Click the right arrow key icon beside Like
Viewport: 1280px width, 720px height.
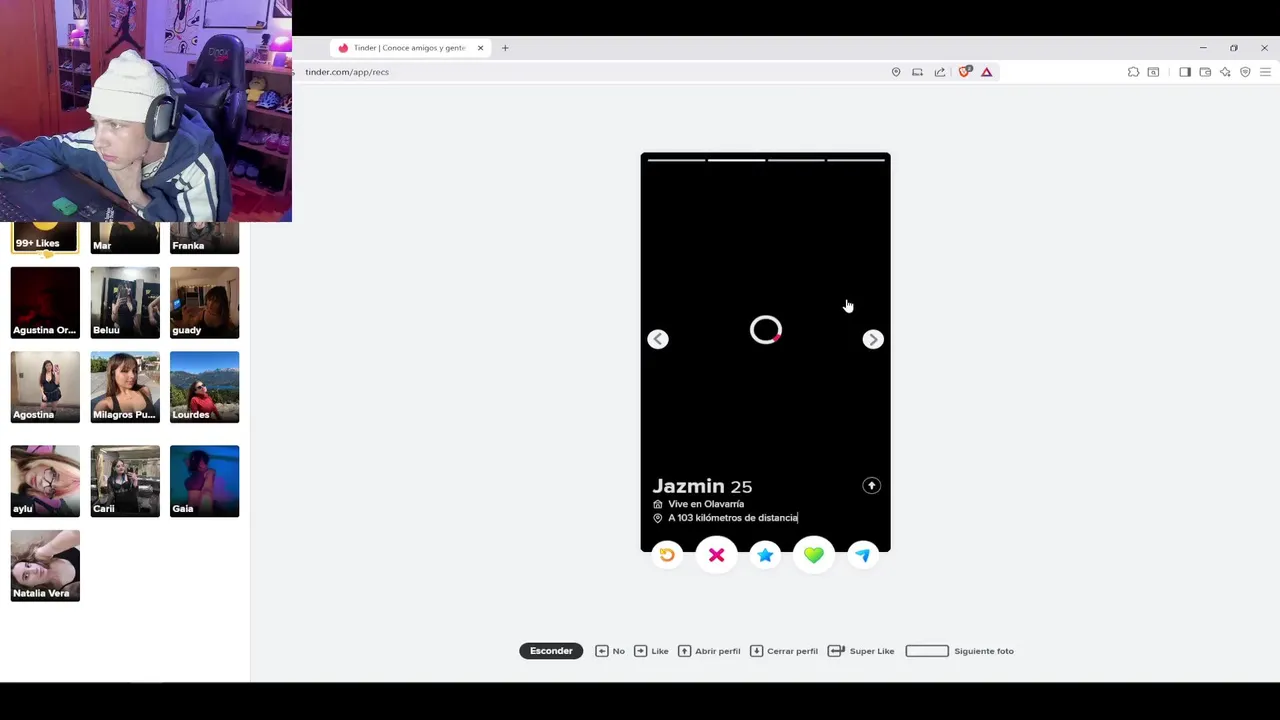[x=640, y=651]
